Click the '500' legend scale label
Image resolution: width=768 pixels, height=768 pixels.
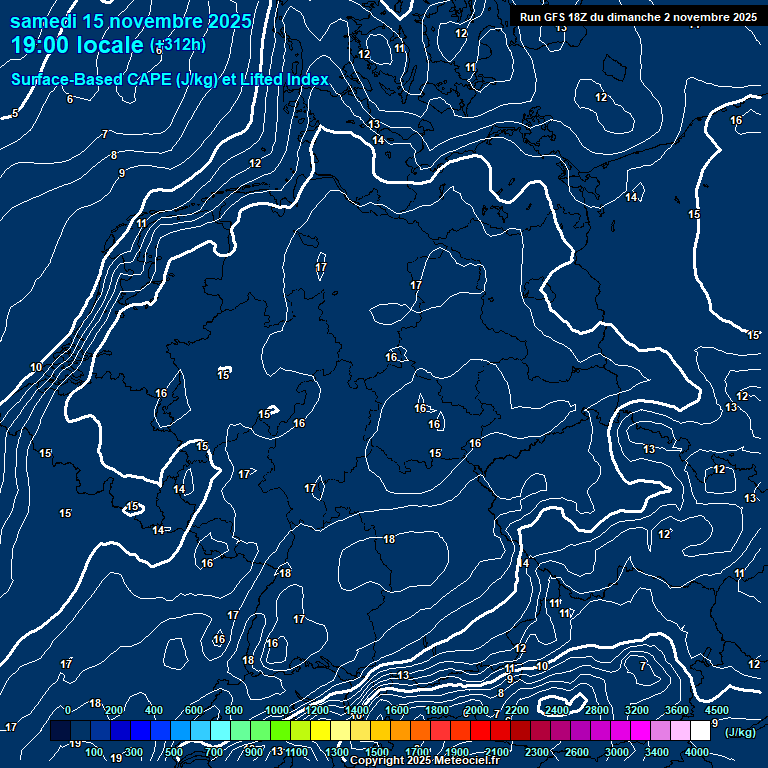click(x=174, y=752)
